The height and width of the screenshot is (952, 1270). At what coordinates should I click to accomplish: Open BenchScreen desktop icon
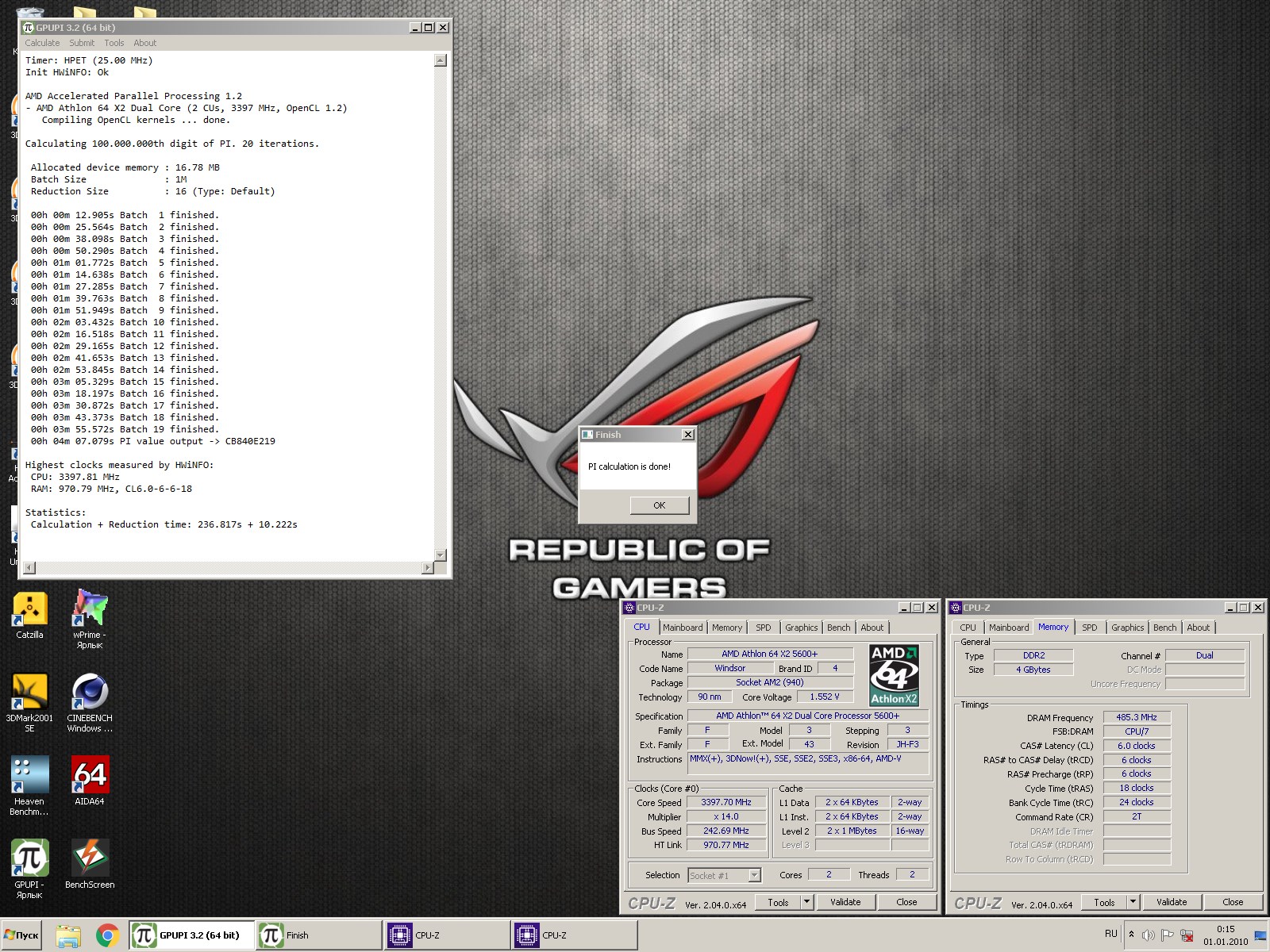[x=90, y=865]
